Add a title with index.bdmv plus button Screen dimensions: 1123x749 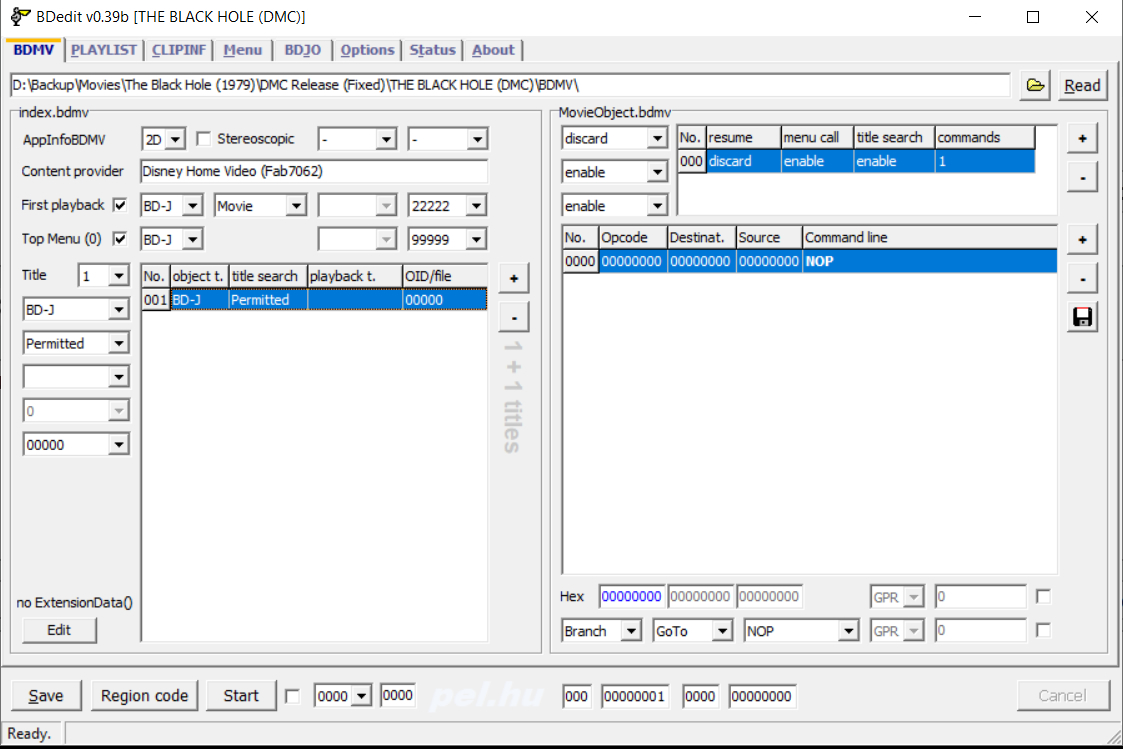[x=513, y=278]
